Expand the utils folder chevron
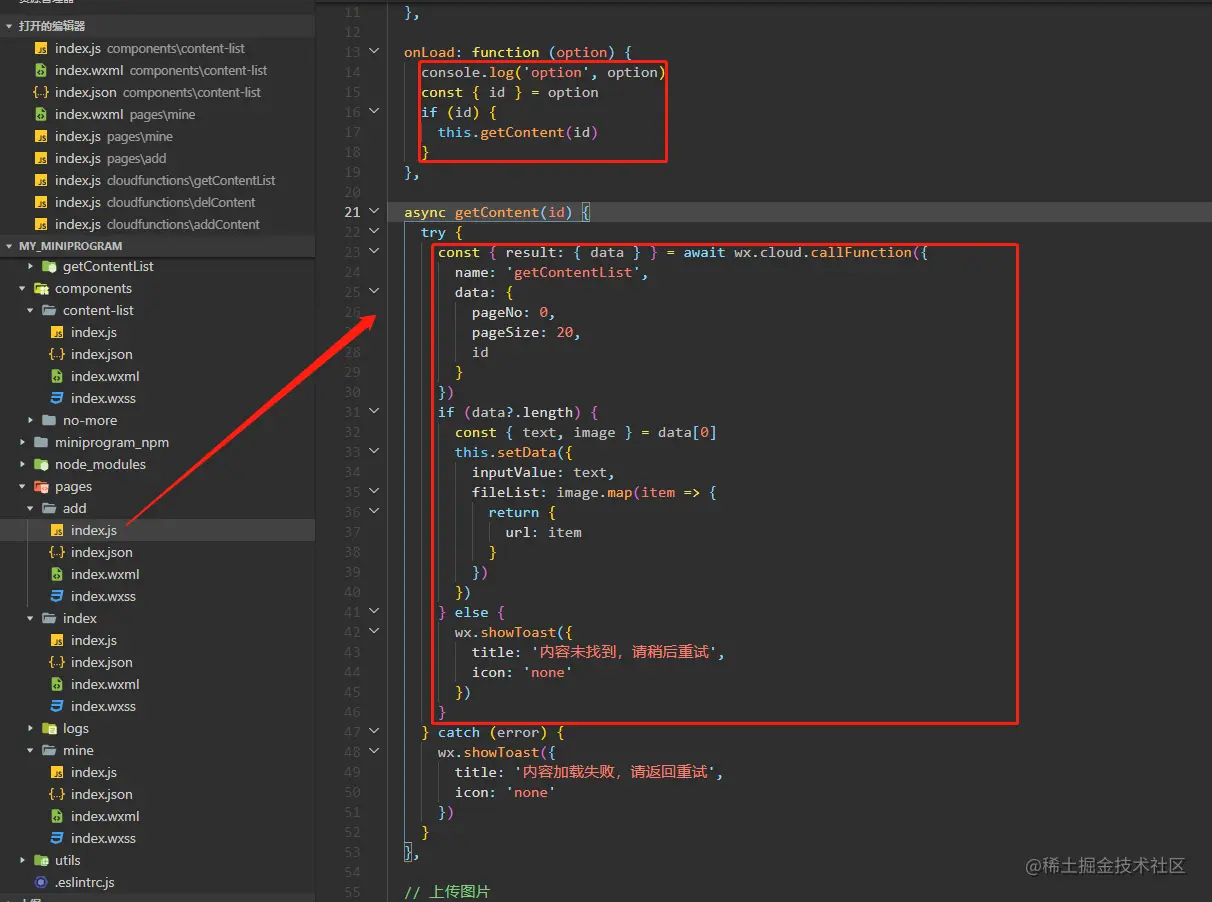This screenshot has width=1212, height=902. tap(23, 860)
